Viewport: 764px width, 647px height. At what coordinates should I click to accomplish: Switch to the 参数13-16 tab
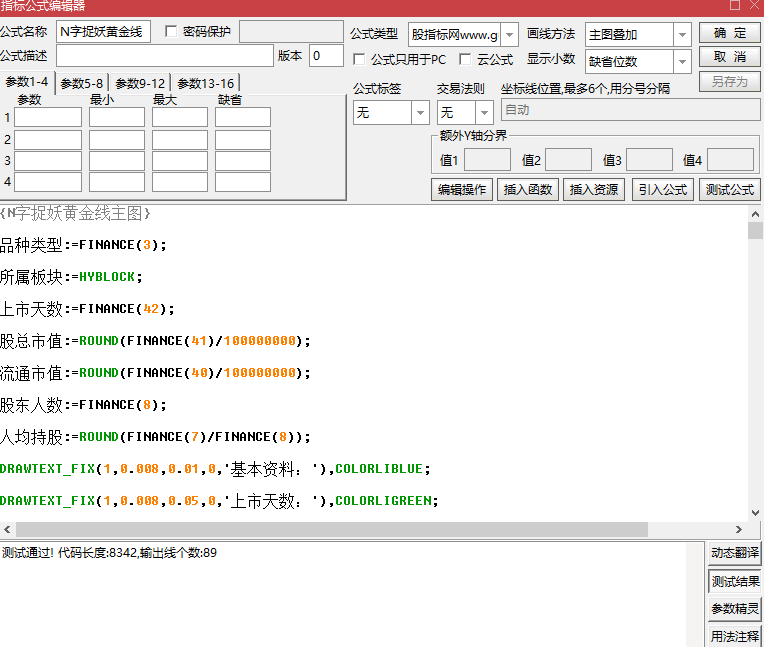(206, 83)
